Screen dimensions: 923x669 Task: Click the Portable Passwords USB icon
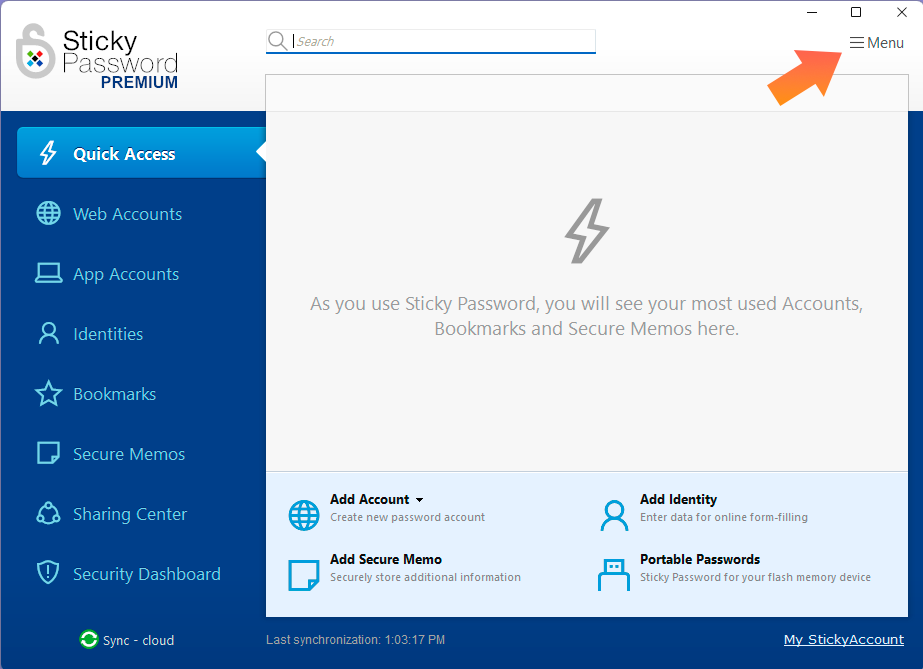tap(613, 575)
